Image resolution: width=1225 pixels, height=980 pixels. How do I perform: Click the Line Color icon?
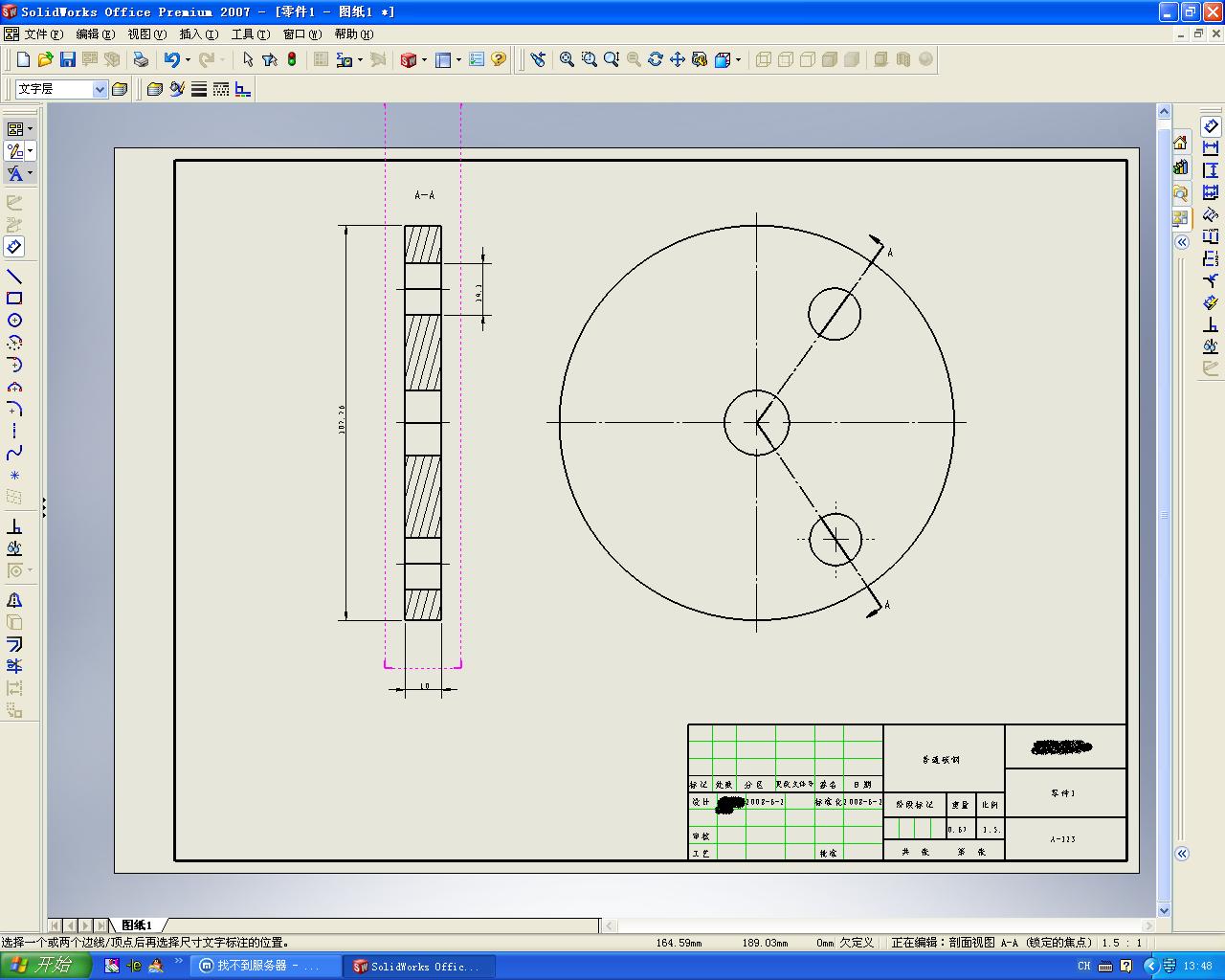(177, 89)
